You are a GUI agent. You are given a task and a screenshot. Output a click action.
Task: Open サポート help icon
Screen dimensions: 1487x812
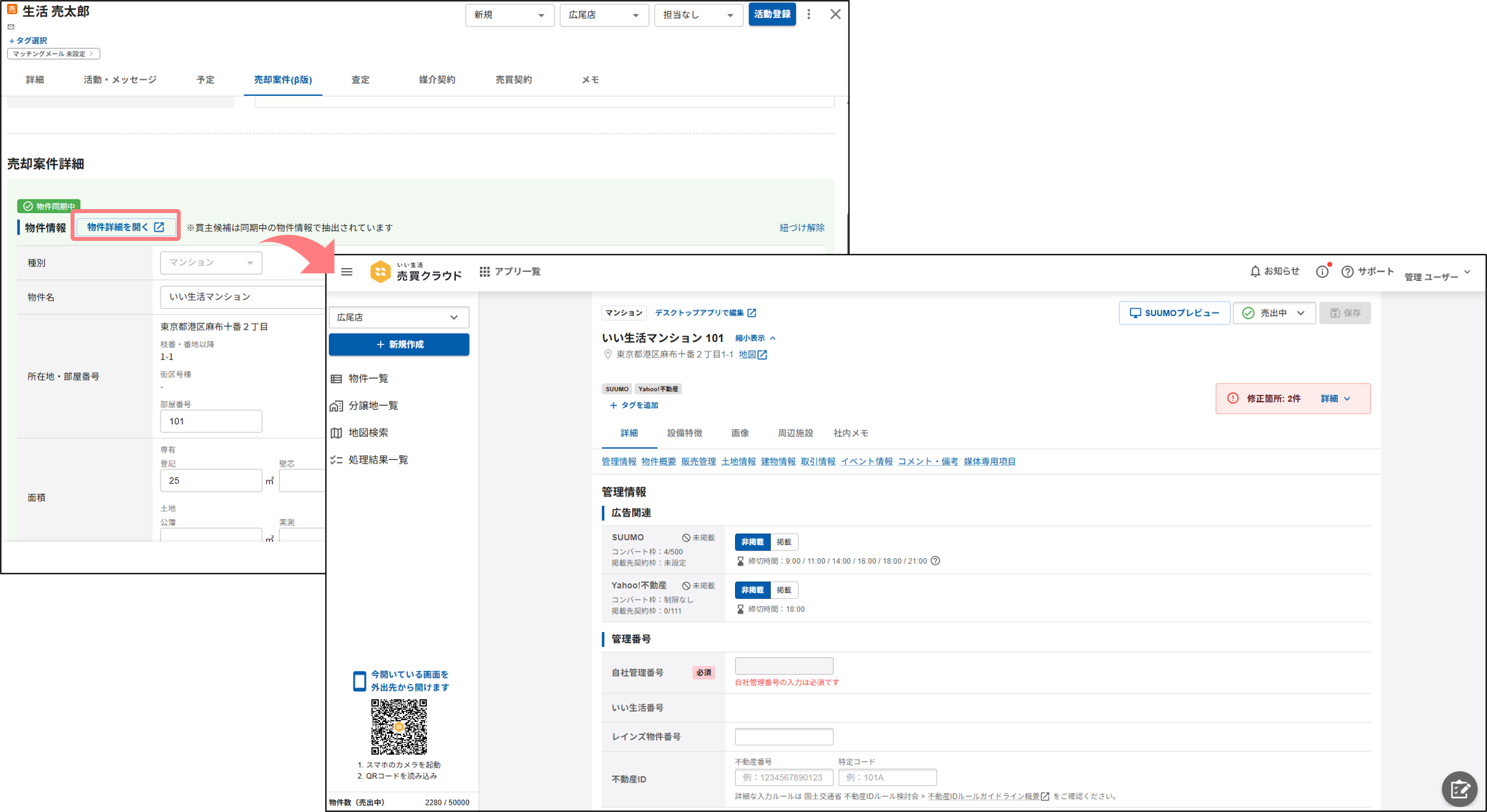[x=1347, y=272]
